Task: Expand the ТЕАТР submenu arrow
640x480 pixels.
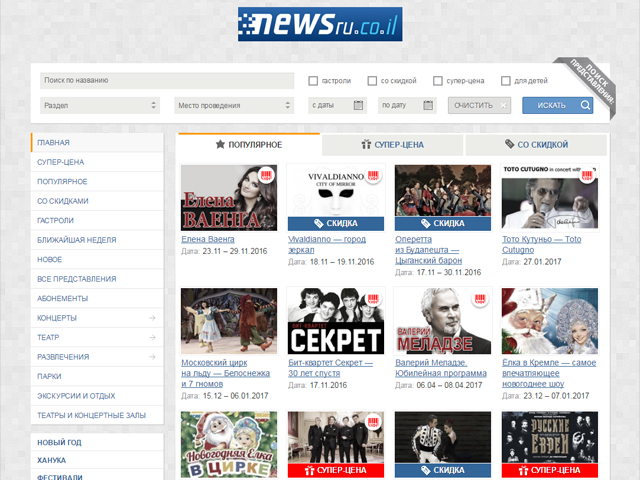Action: pyautogui.click(x=152, y=338)
